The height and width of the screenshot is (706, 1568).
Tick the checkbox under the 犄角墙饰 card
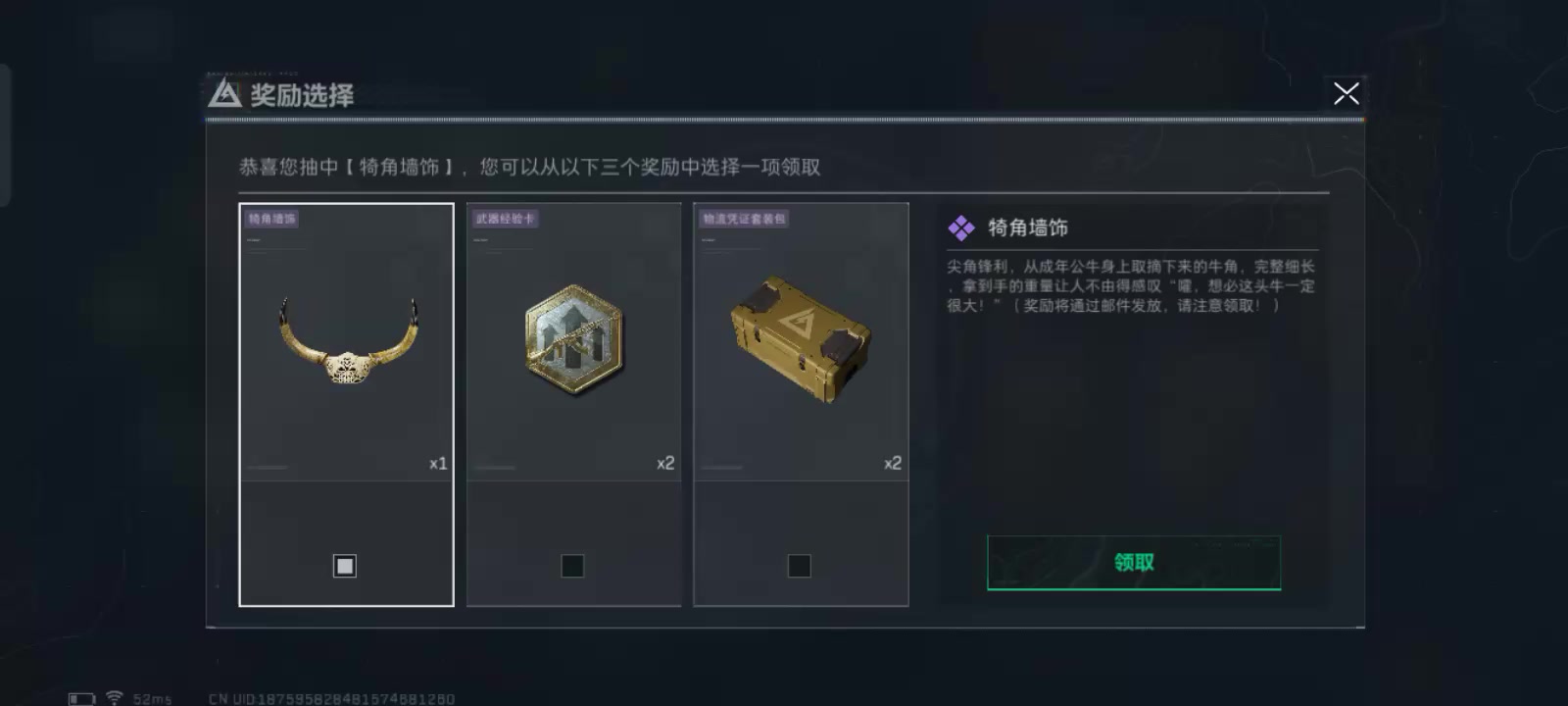pos(345,566)
